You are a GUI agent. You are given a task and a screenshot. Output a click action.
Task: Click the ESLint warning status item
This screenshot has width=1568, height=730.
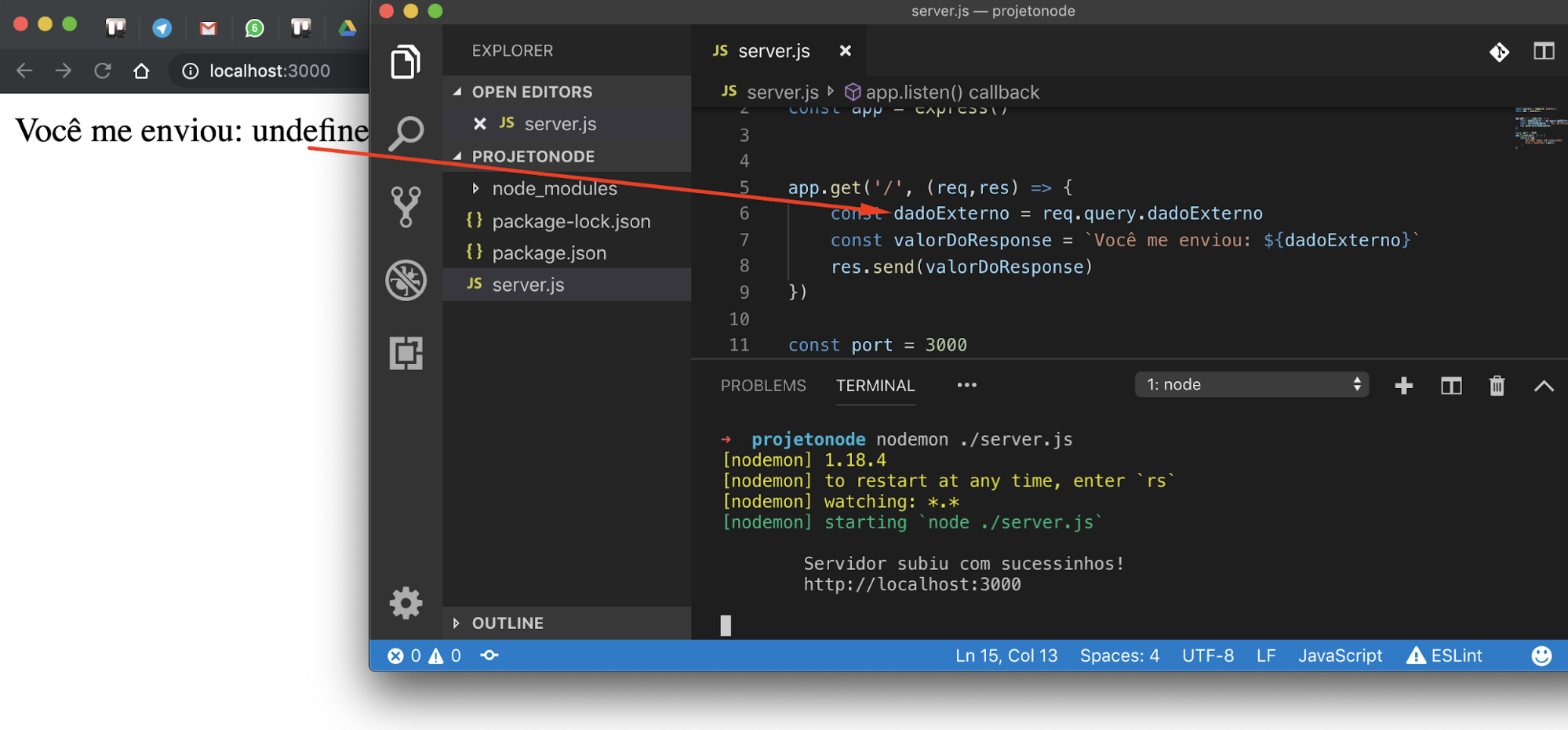point(1444,656)
